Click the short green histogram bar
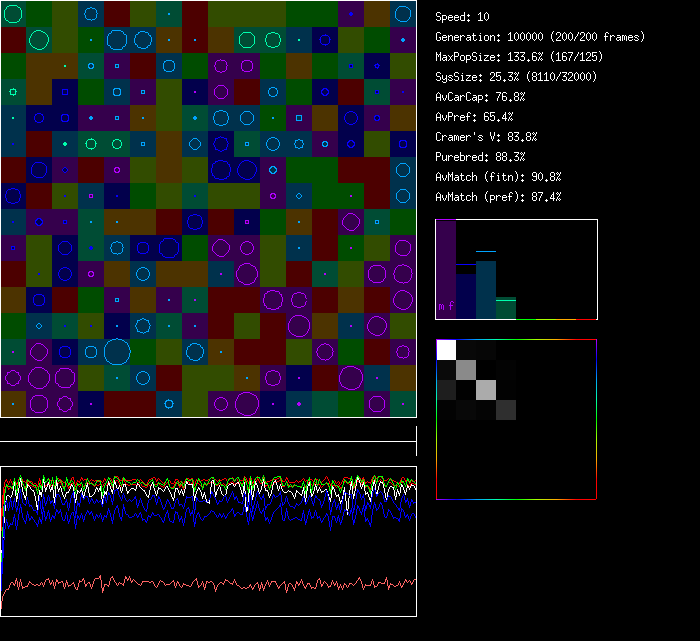Image resolution: width=700 pixels, height=641 pixels. (506, 308)
